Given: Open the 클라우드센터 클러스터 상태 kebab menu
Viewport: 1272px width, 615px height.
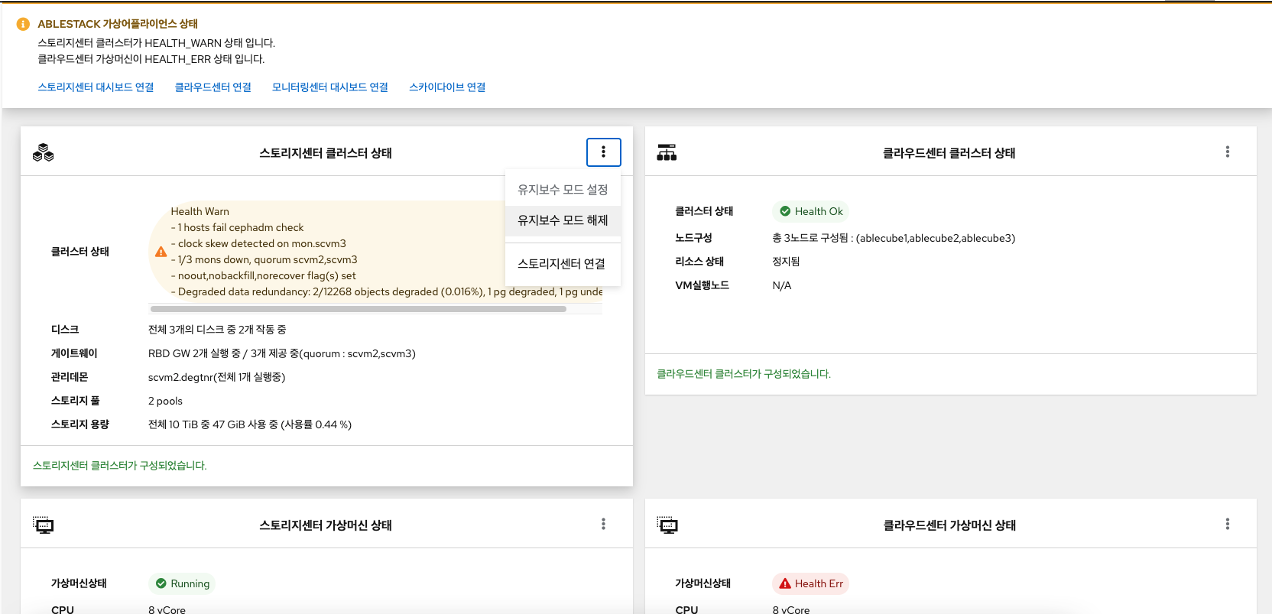Looking at the screenshot, I should pyautogui.click(x=1227, y=152).
